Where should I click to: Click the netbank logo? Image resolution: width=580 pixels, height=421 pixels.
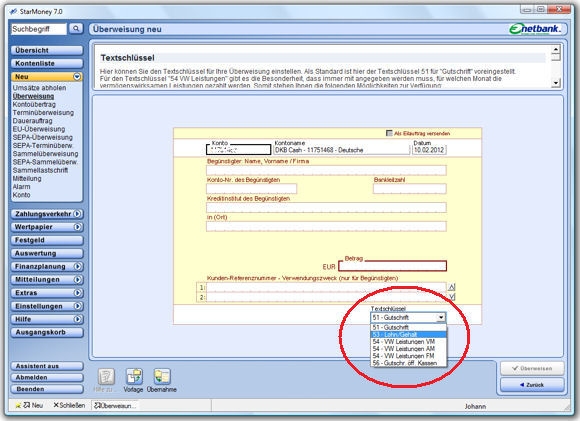pos(535,29)
